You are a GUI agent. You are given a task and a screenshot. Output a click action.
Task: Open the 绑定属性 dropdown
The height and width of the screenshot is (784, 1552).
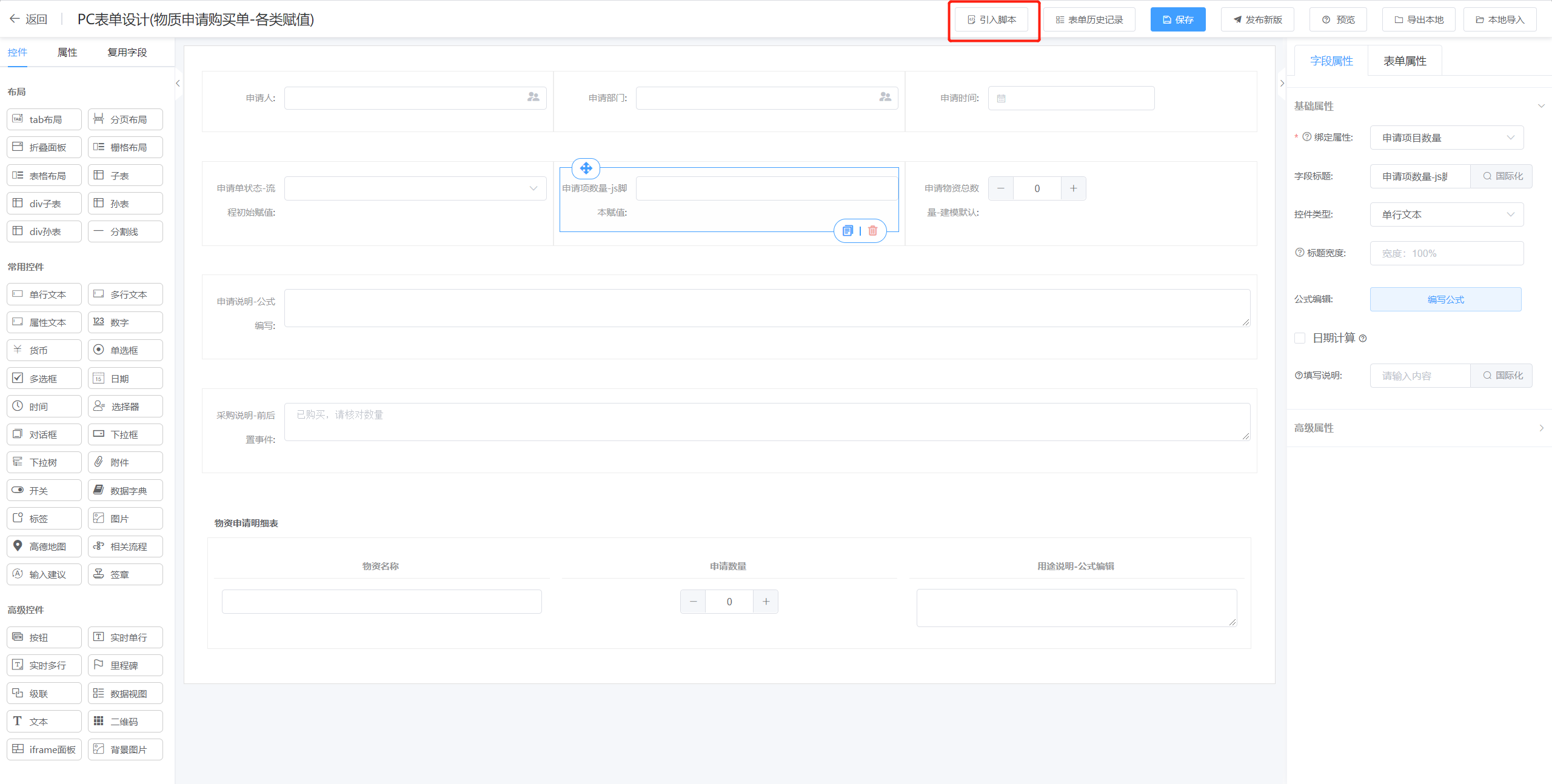[1447, 138]
